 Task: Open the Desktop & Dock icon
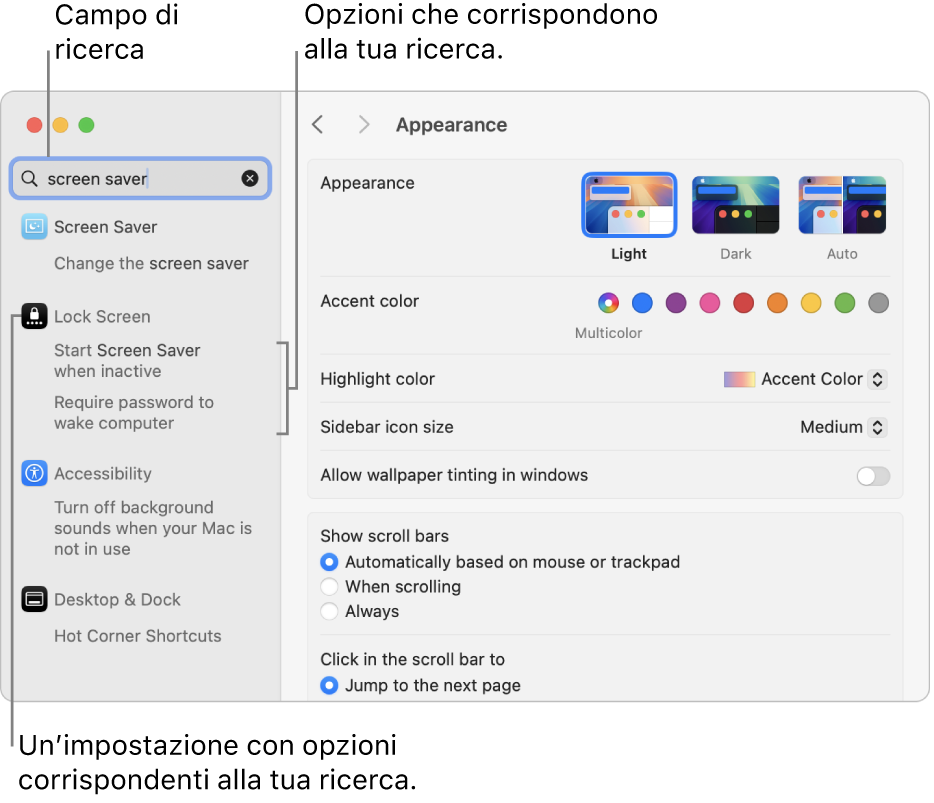coord(34,599)
